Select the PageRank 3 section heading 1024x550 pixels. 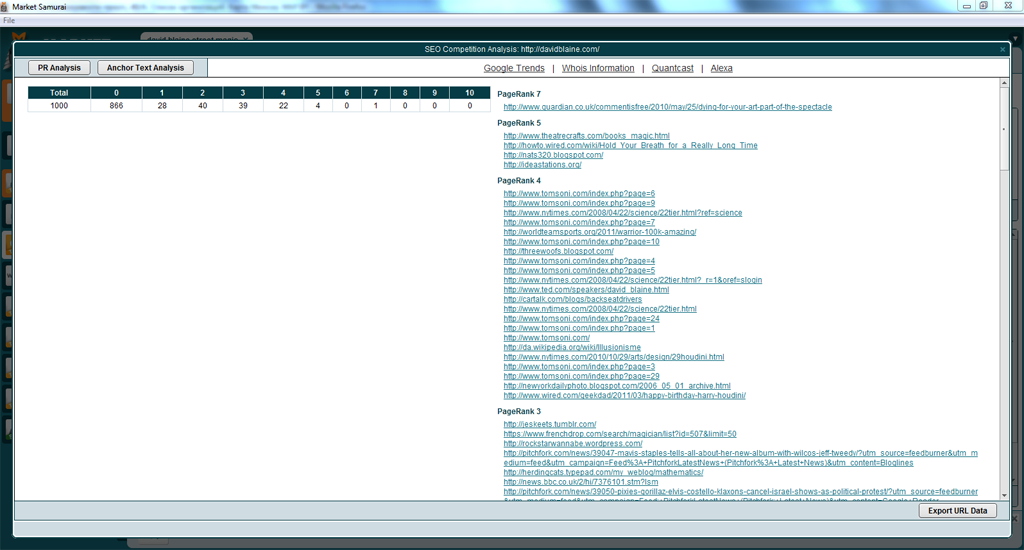(x=519, y=412)
